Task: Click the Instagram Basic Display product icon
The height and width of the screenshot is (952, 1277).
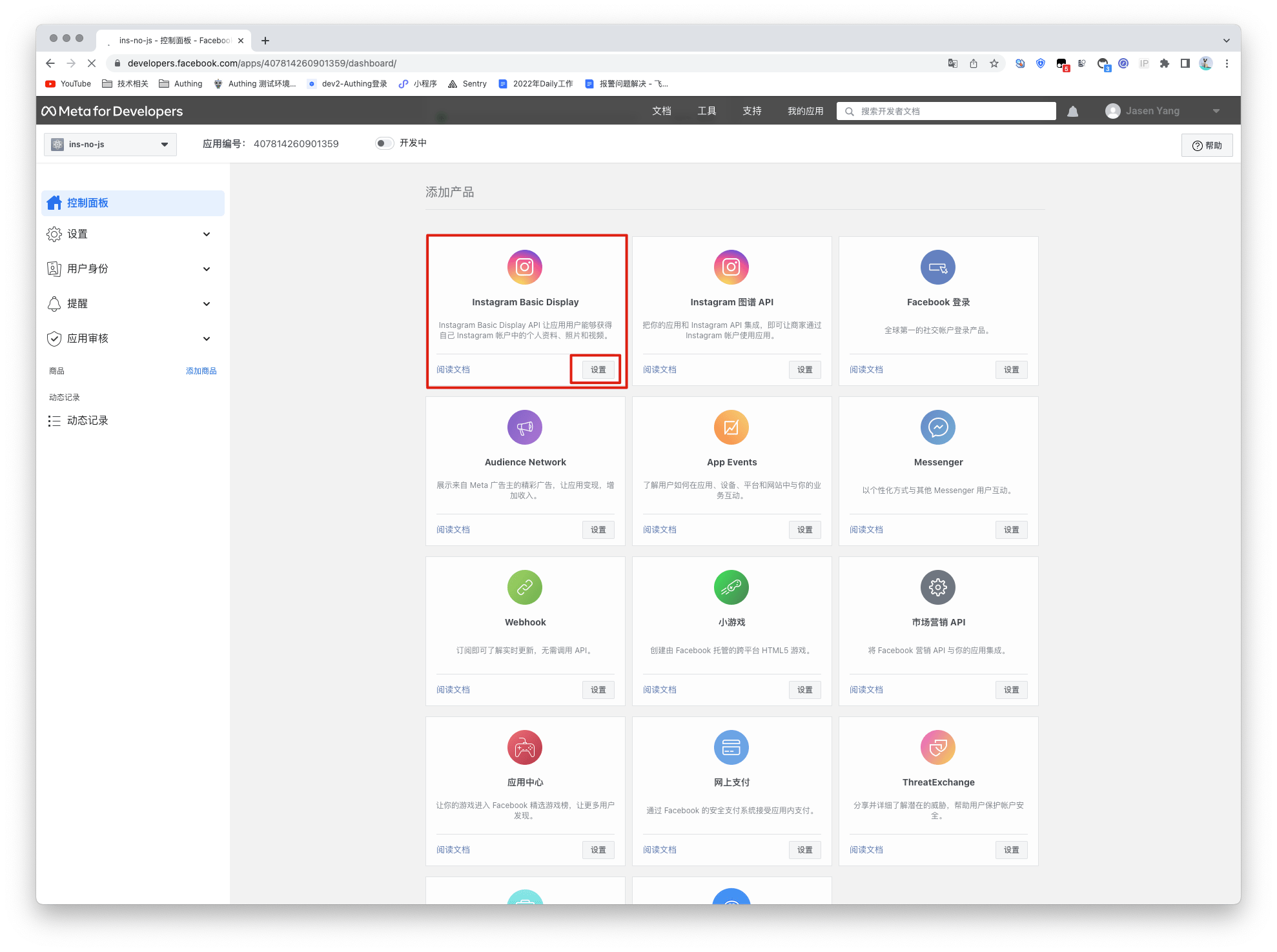Action: click(x=524, y=267)
